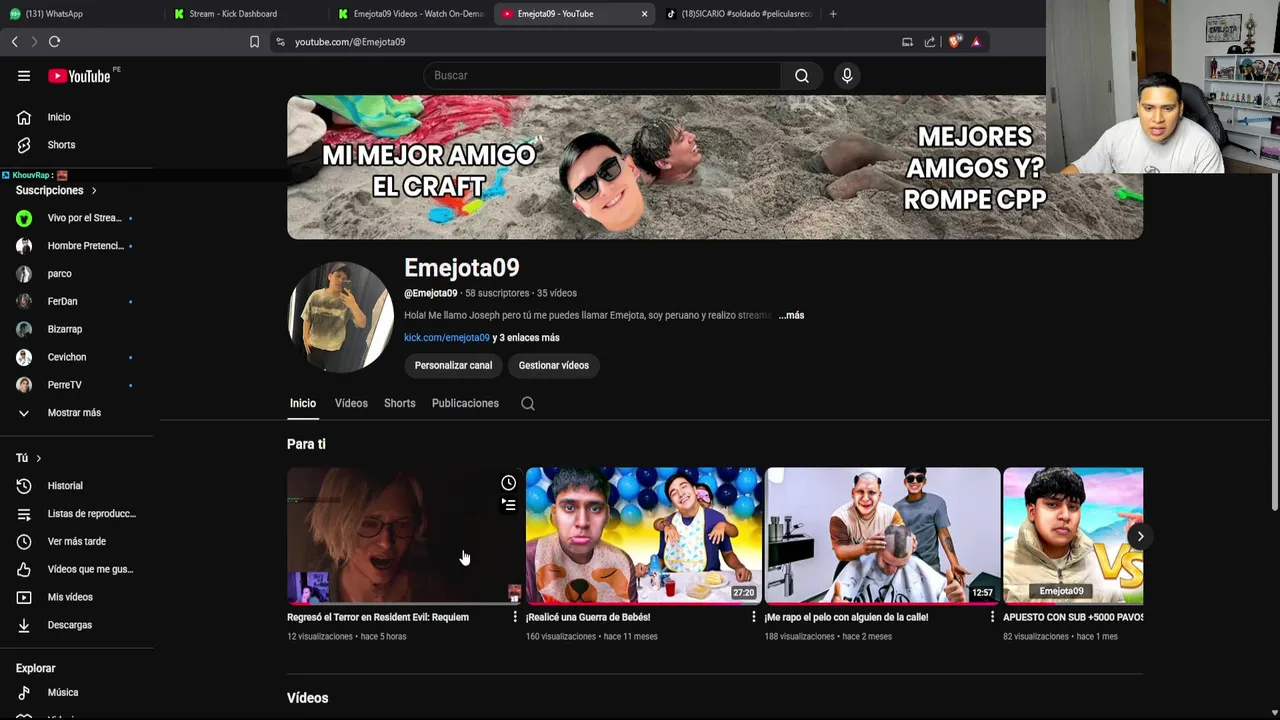
Task: Click the share icon in address bar
Action: tap(930, 42)
